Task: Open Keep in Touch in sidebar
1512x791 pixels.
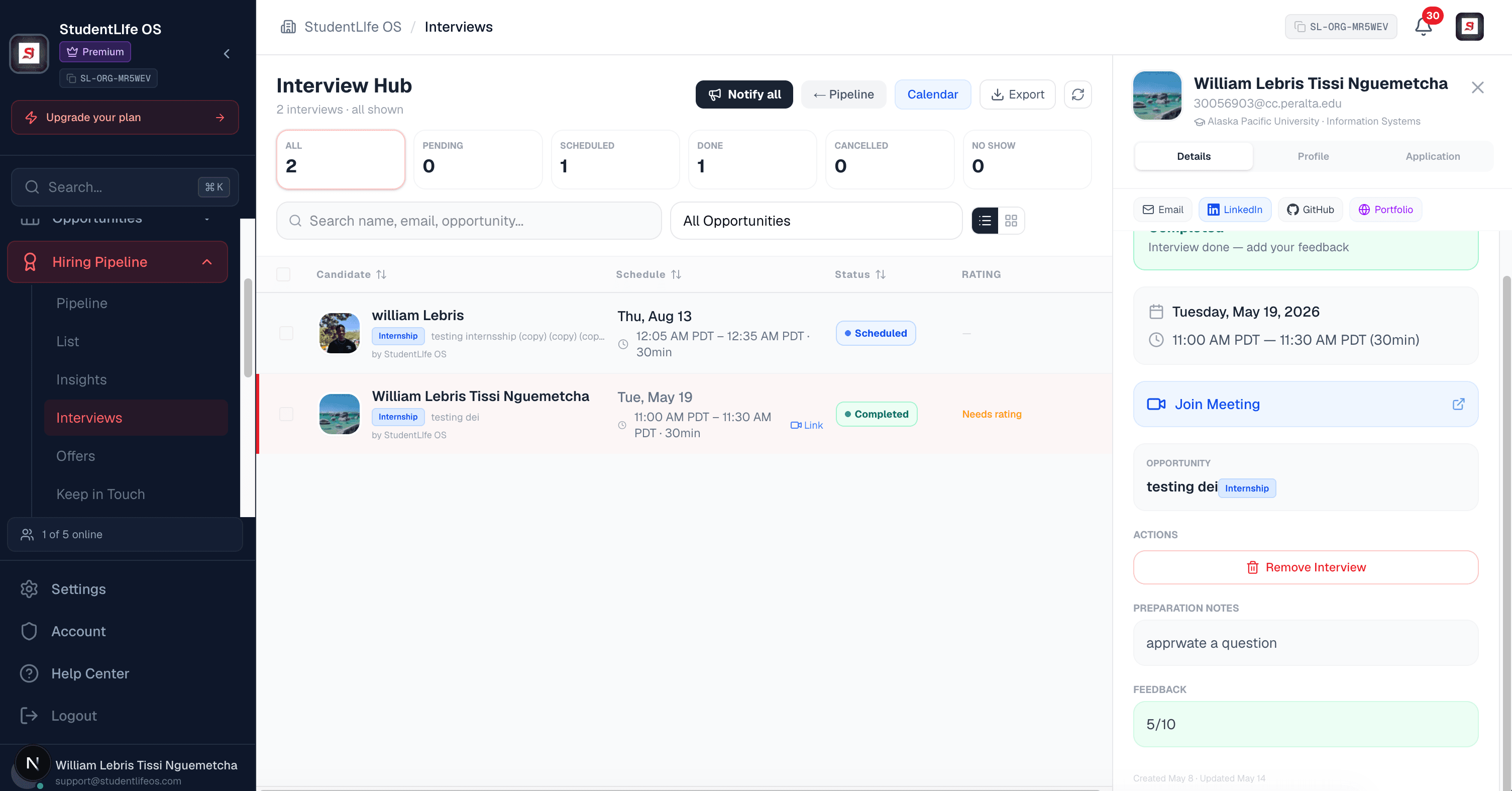Action: coord(136,494)
